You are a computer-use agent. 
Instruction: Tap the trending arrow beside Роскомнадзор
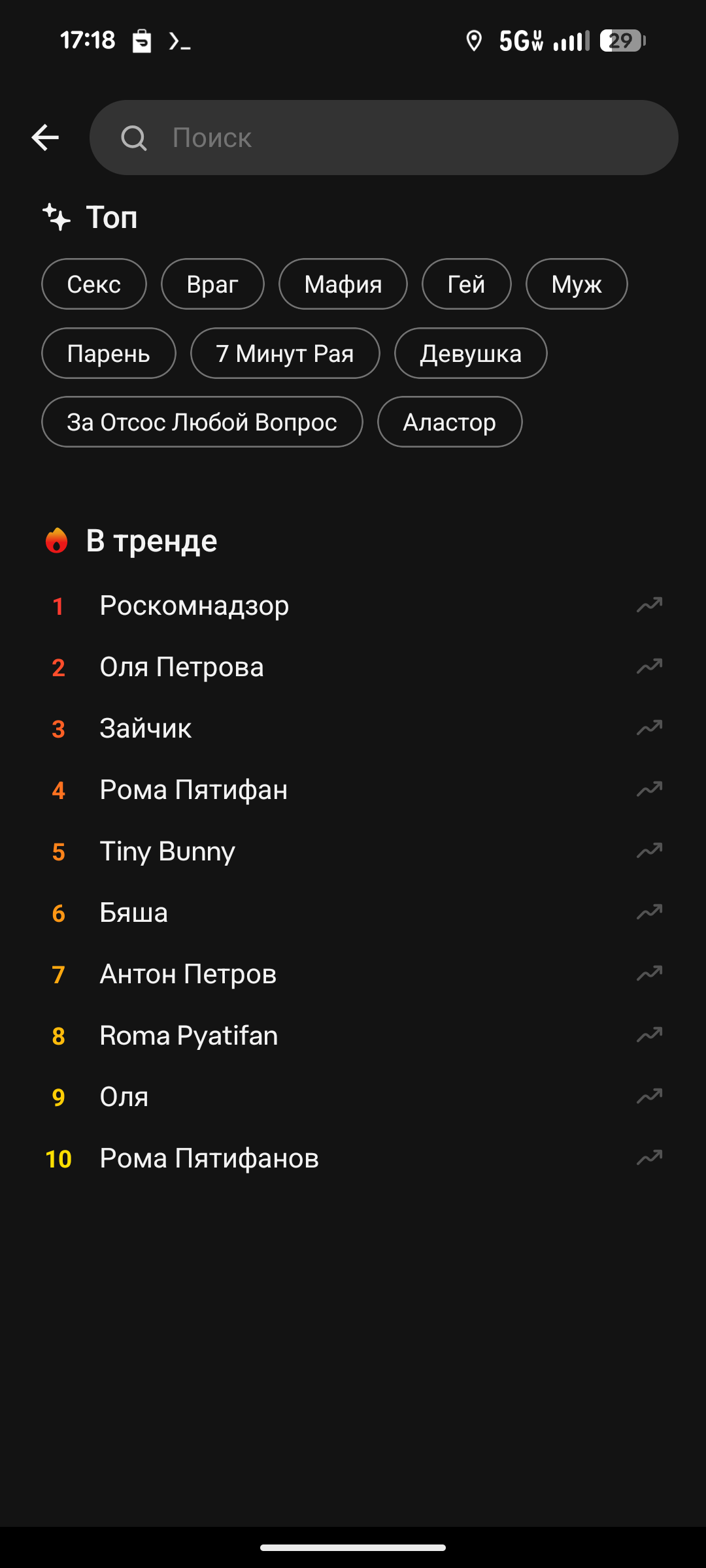649,605
